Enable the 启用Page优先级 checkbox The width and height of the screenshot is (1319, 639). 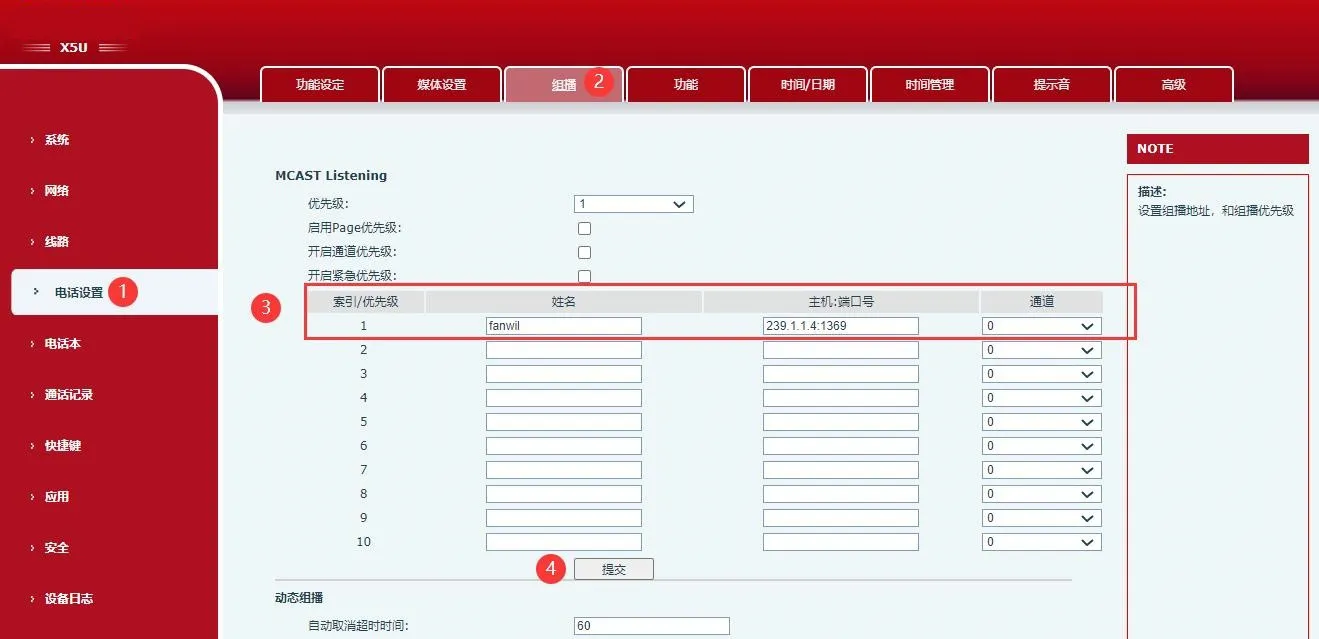tap(585, 228)
